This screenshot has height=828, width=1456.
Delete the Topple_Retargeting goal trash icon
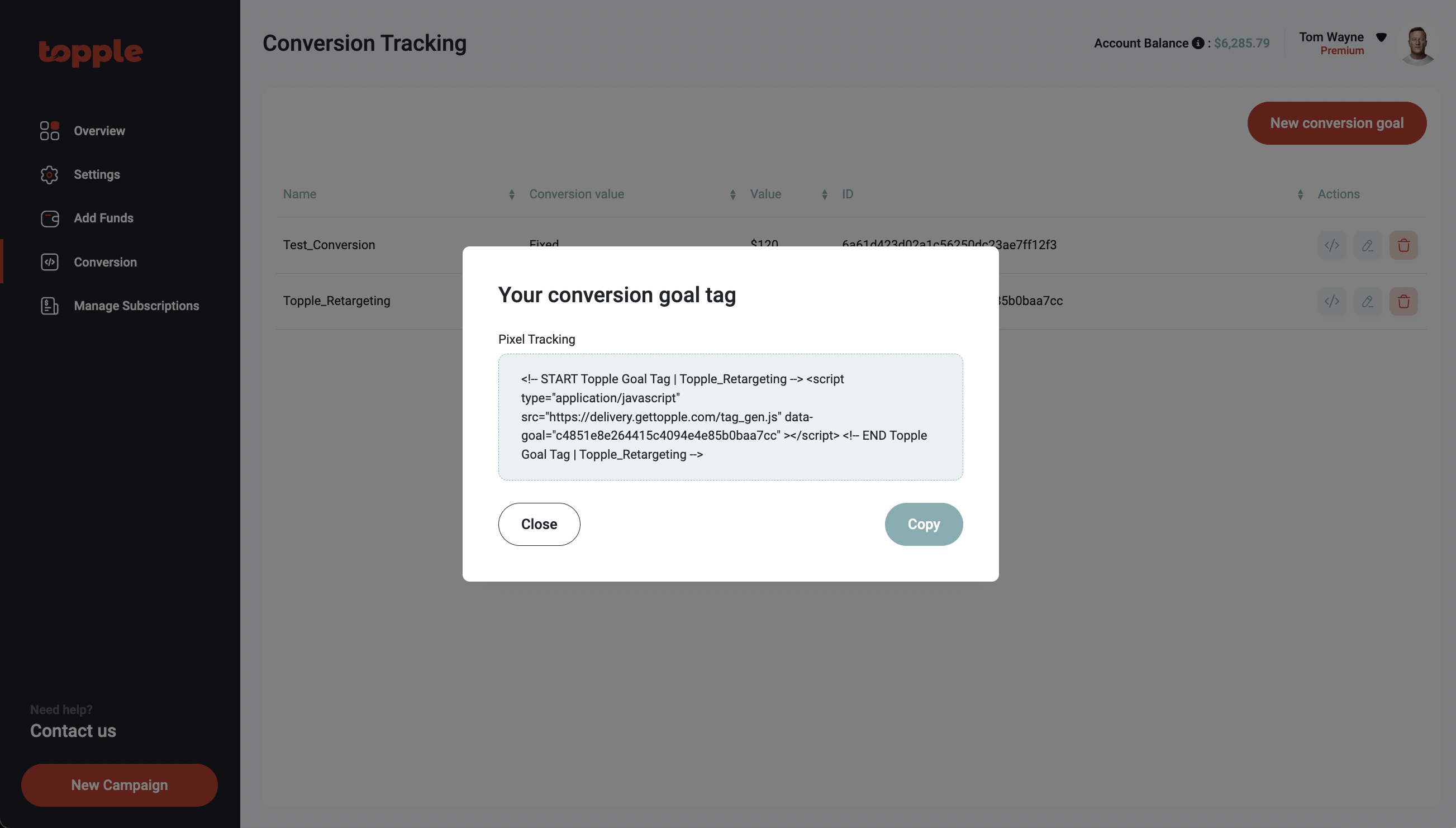(x=1403, y=301)
